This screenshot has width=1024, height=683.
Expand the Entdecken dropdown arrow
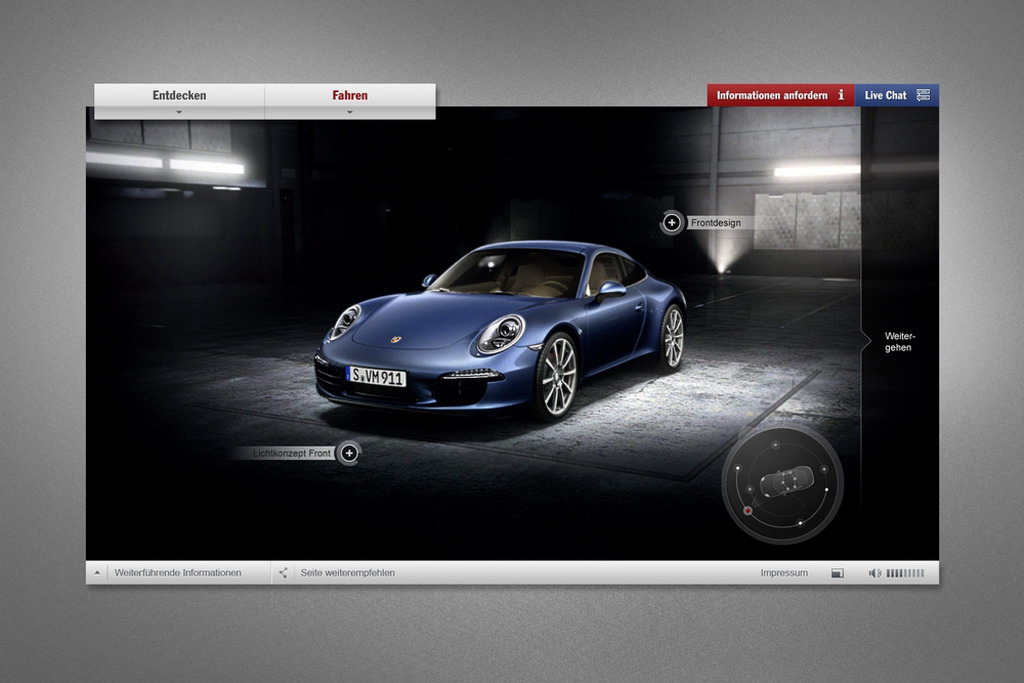pos(179,112)
